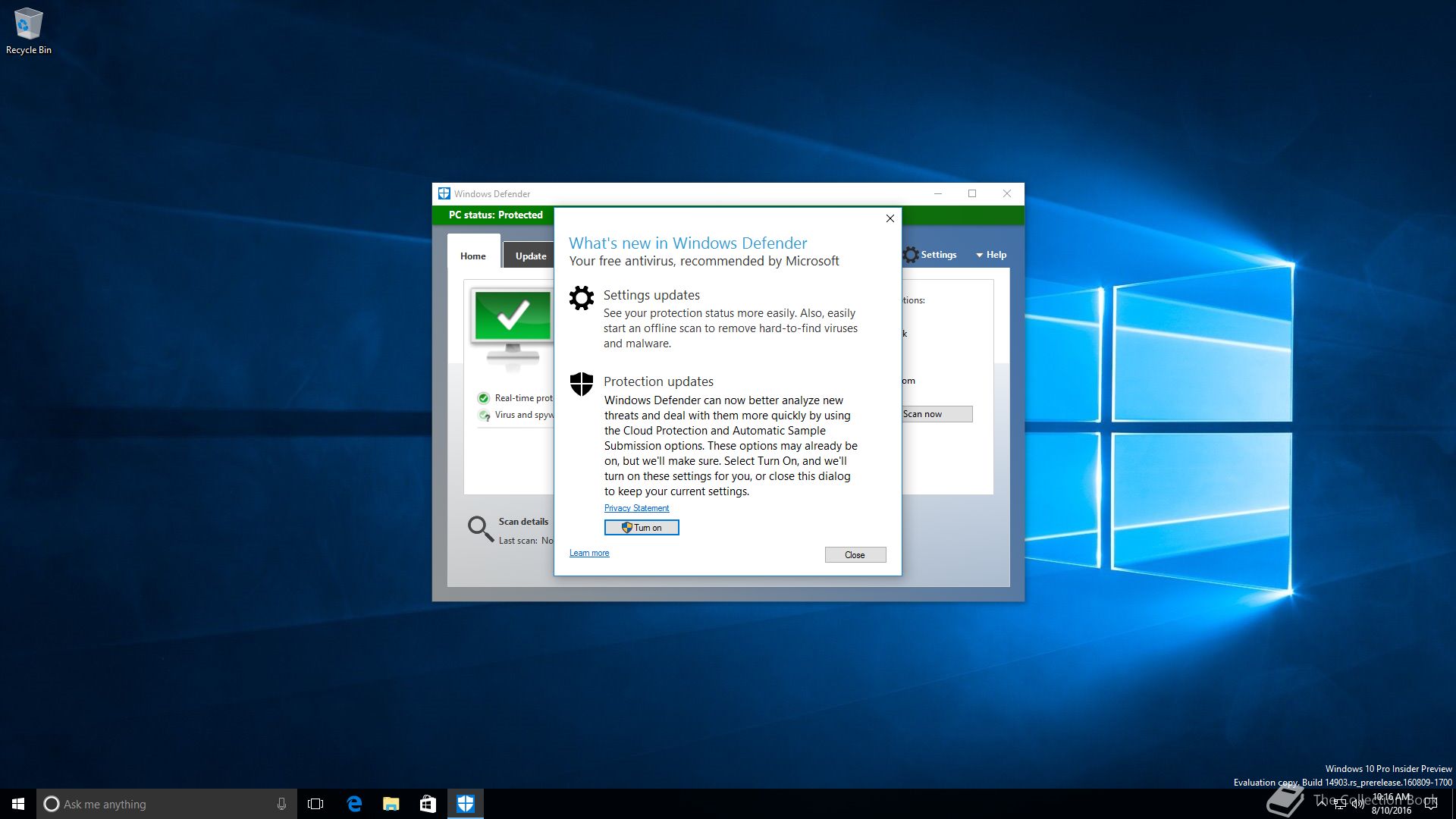Screen dimensions: 1456x819
Task: Expand the Help dropdown menu
Action: point(991,255)
